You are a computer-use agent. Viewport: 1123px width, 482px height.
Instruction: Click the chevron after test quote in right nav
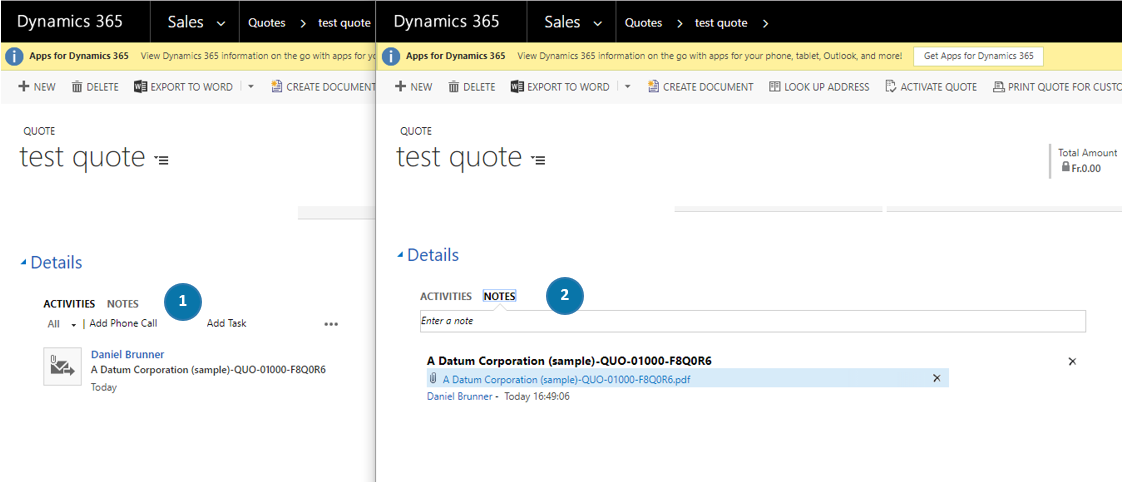(x=765, y=24)
